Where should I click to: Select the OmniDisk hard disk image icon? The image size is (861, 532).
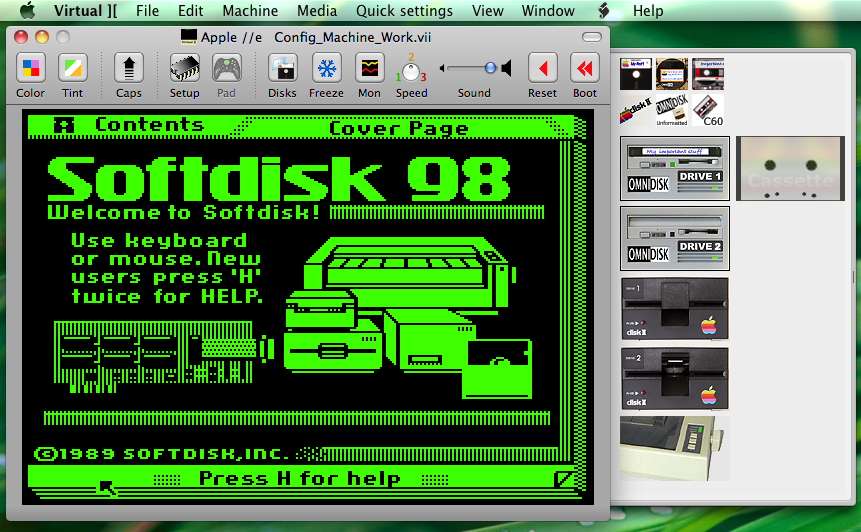[x=672, y=74]
